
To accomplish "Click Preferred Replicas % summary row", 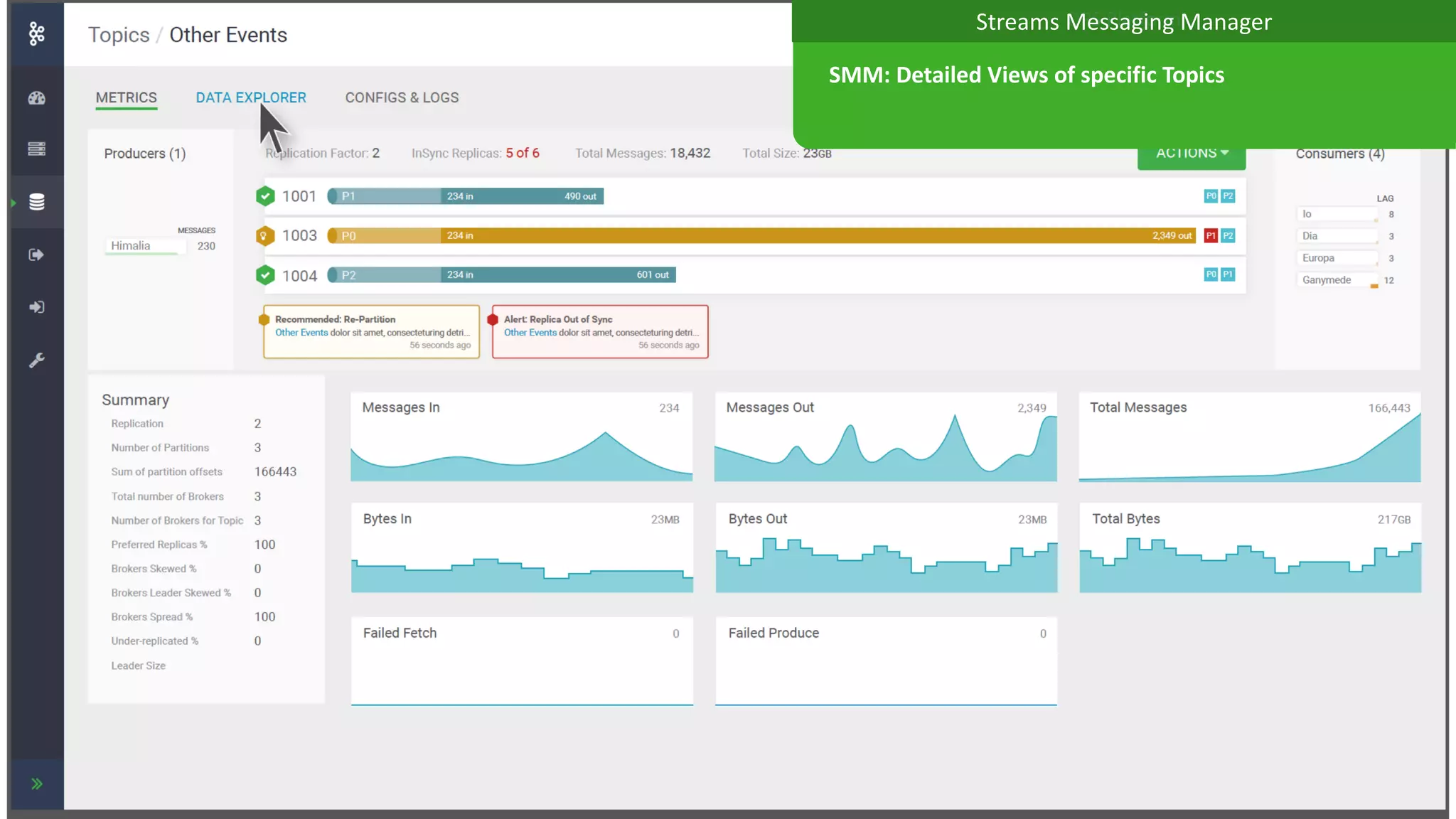I will [193, 545].
